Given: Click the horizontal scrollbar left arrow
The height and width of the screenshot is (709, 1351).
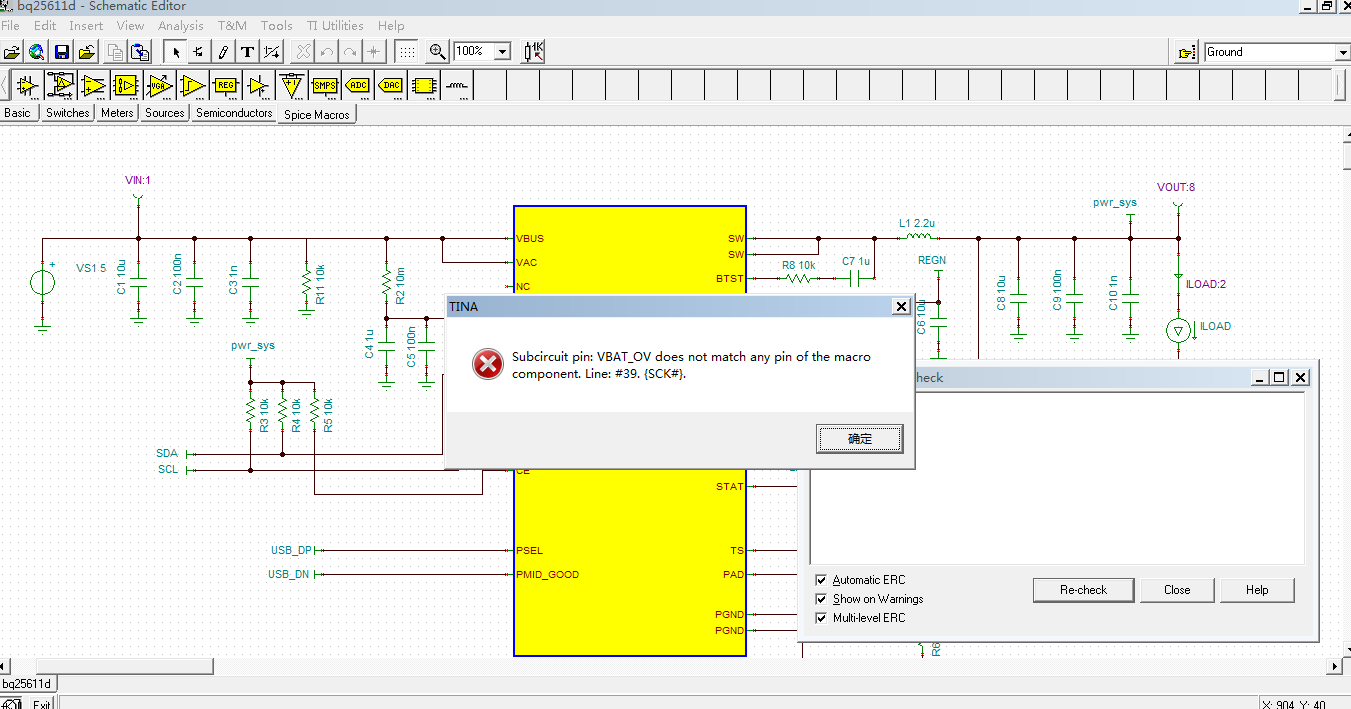Looking at the screenshot, I should (x=6, y=666).
